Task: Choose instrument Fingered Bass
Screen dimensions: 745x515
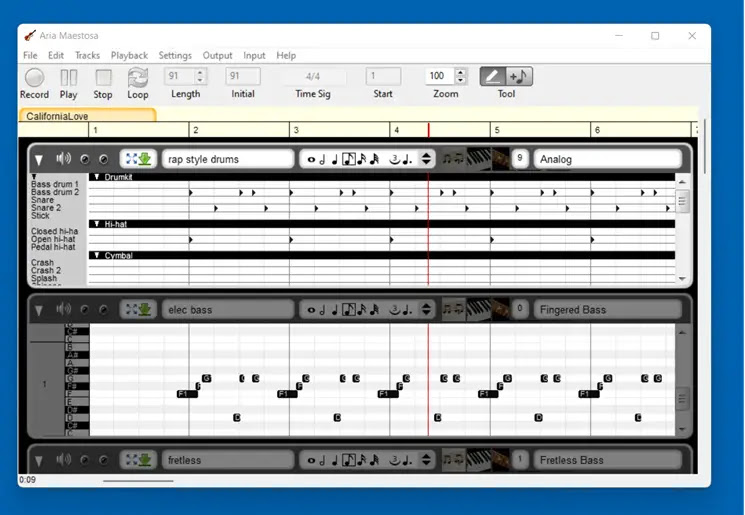Action: pyautogui.click(x=608, y=309)
